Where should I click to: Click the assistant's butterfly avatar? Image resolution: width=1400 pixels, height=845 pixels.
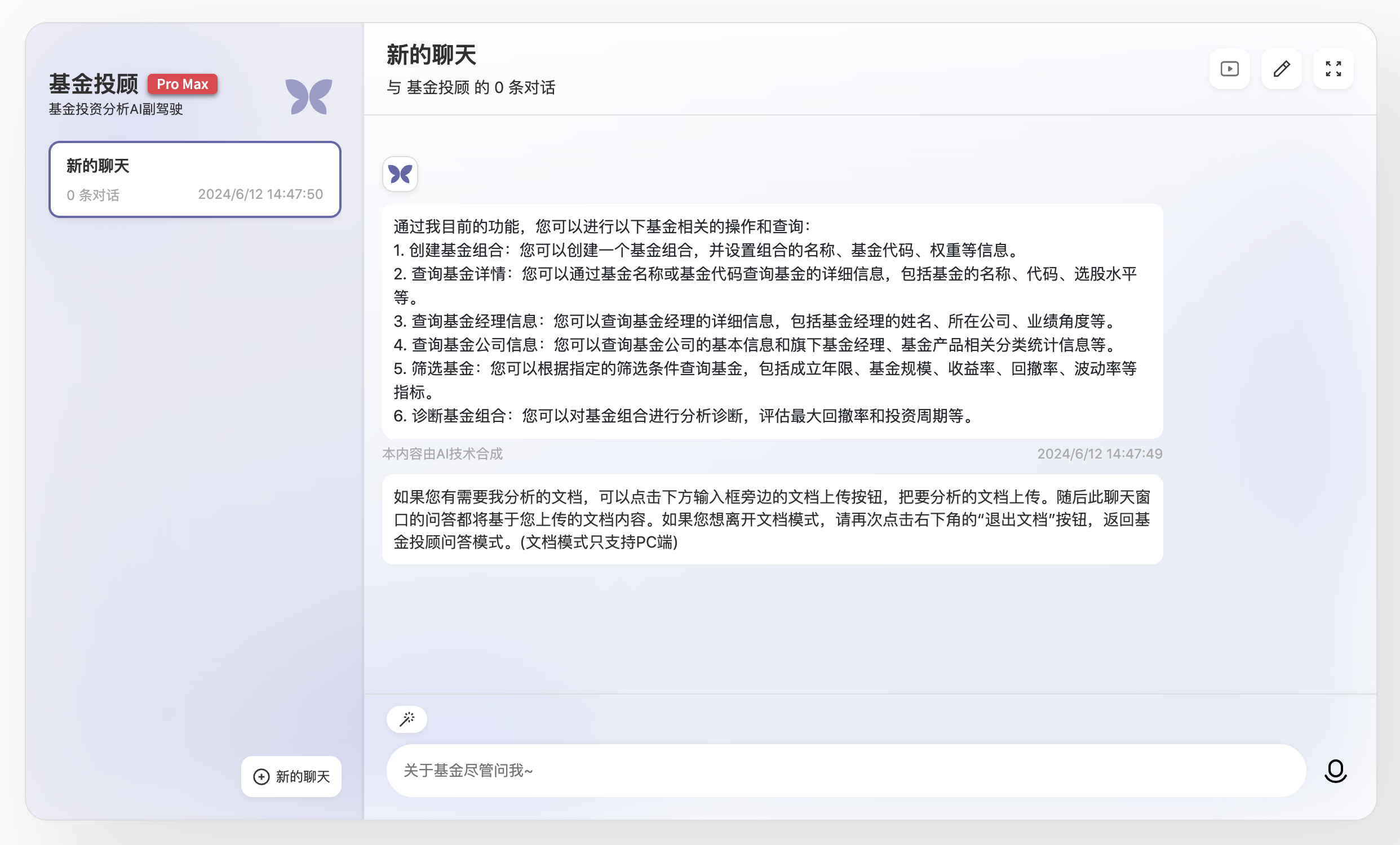click(400, 174)
